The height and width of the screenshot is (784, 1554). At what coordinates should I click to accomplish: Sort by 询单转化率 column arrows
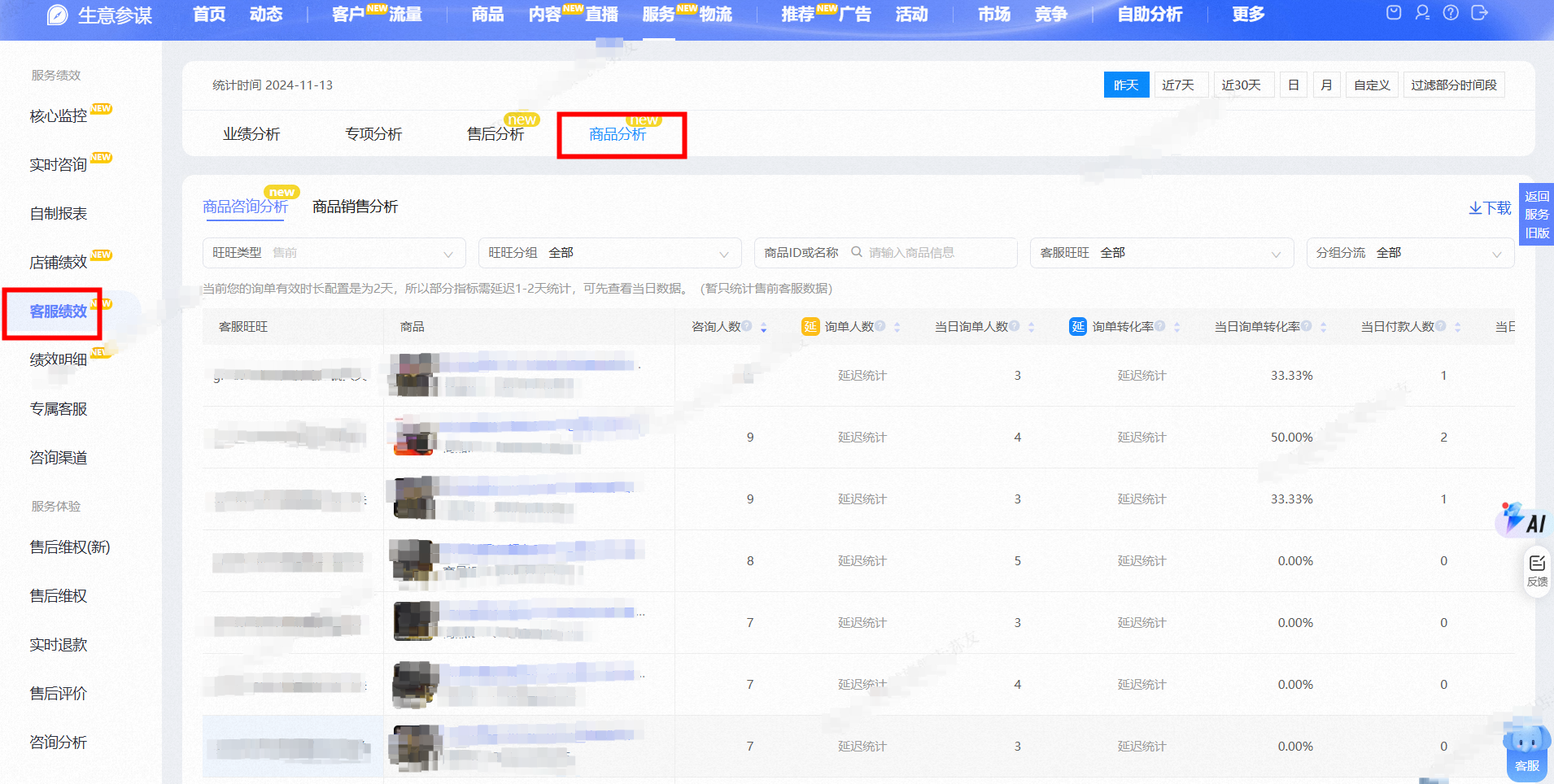pyautogui.click(x=1176, y=327)
